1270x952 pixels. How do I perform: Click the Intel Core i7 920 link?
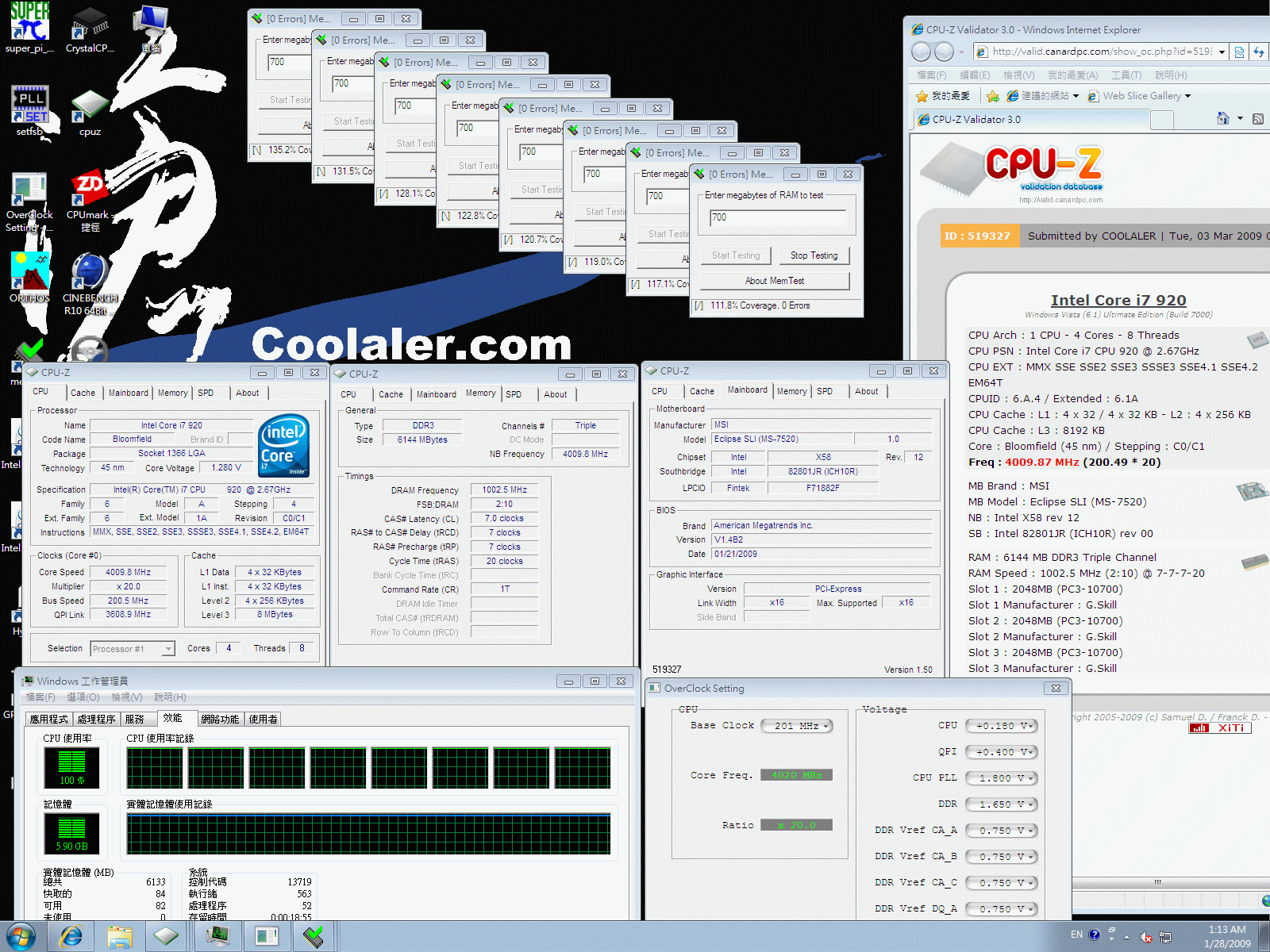tap(1118, 300)
